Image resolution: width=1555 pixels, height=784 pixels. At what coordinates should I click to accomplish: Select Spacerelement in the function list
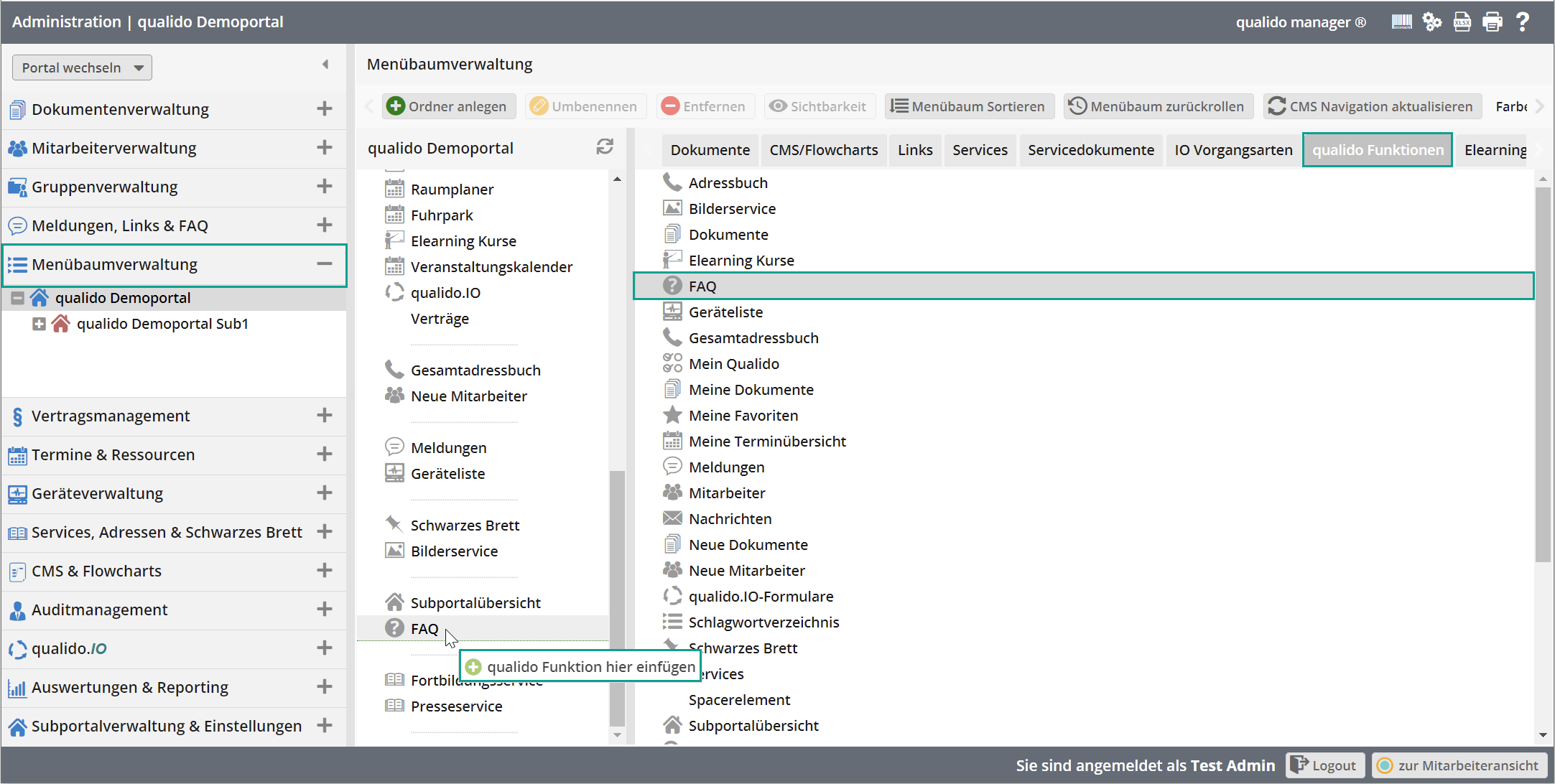point(739,700)
